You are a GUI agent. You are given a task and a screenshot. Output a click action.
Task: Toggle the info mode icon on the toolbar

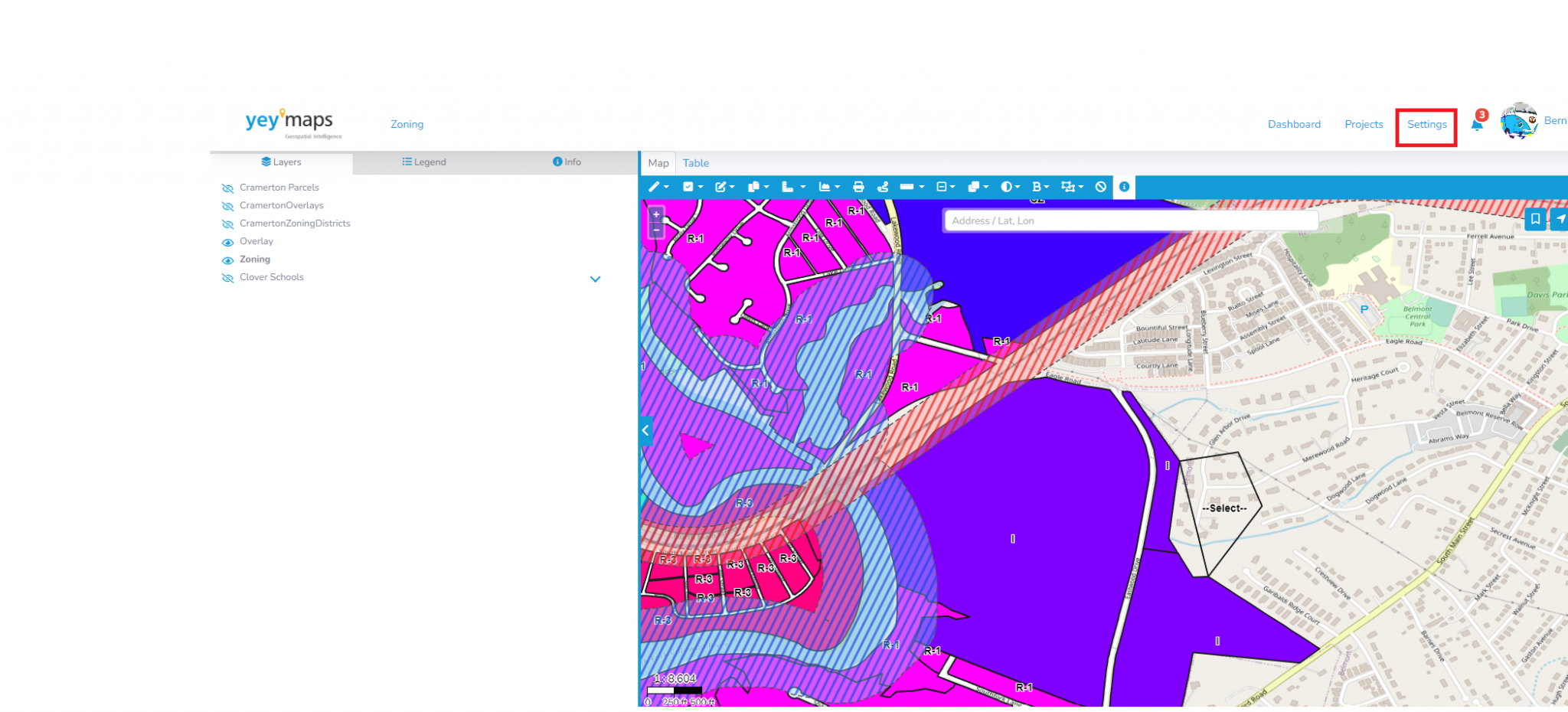[1124, 187]
